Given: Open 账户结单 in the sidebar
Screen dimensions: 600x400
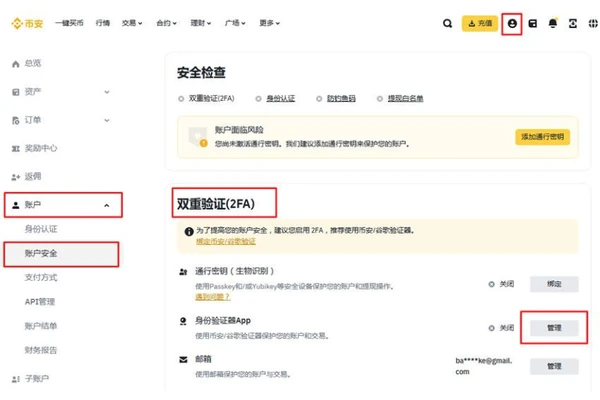Looking at the screenshot, I should click(41, 326).
